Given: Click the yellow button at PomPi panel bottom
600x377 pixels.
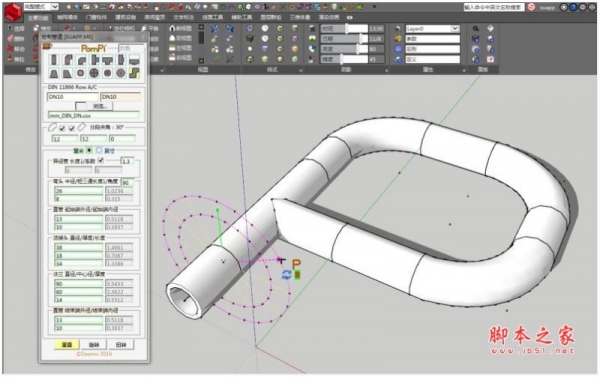Looking at the screenshot, I should point(67,344).
